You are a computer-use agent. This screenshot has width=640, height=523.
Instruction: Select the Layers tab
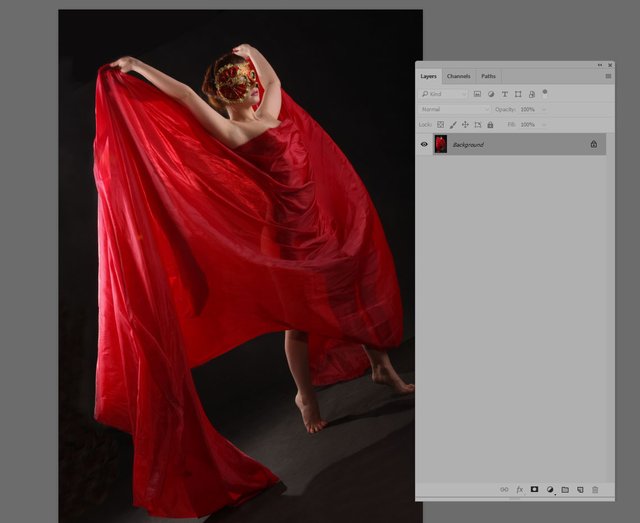(429, 76)
